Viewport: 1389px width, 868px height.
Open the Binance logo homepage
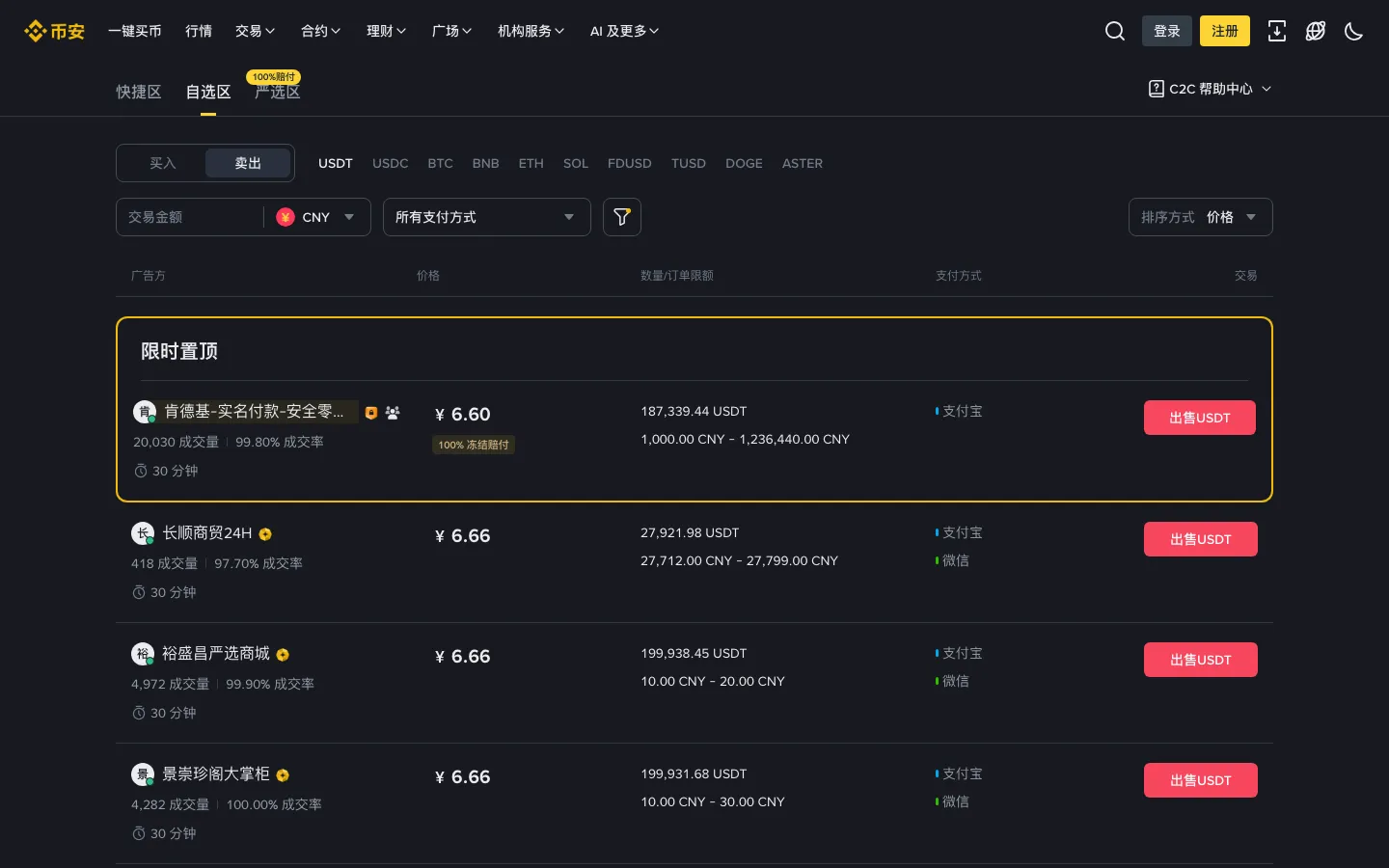pos(54,31)
